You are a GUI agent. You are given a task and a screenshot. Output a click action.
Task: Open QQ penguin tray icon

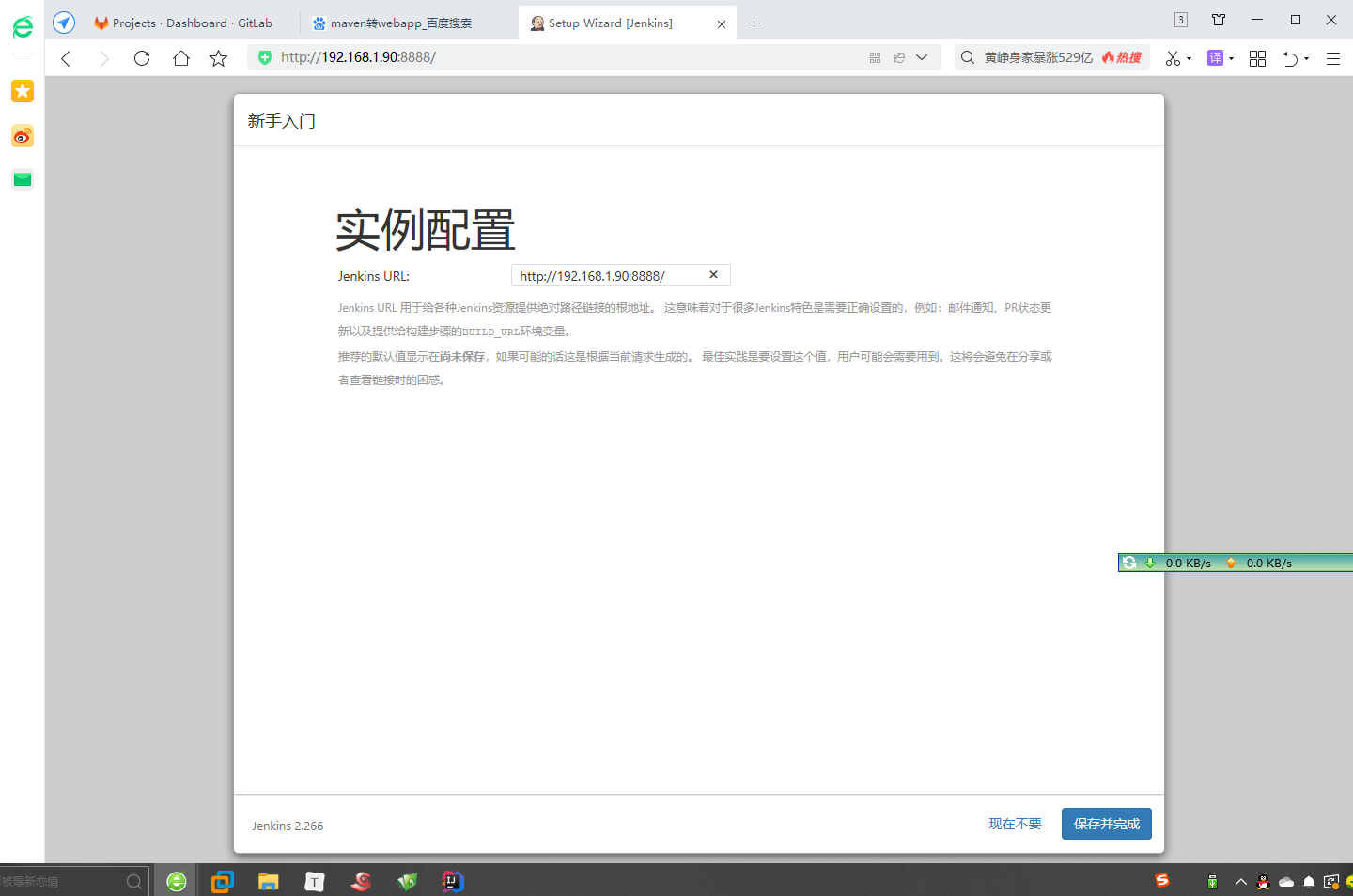(1264, 882)
